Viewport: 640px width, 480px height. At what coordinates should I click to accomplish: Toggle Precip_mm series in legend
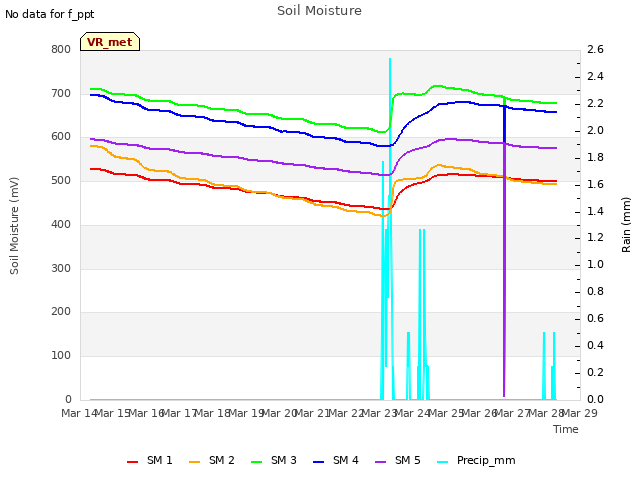coord(476,461)
